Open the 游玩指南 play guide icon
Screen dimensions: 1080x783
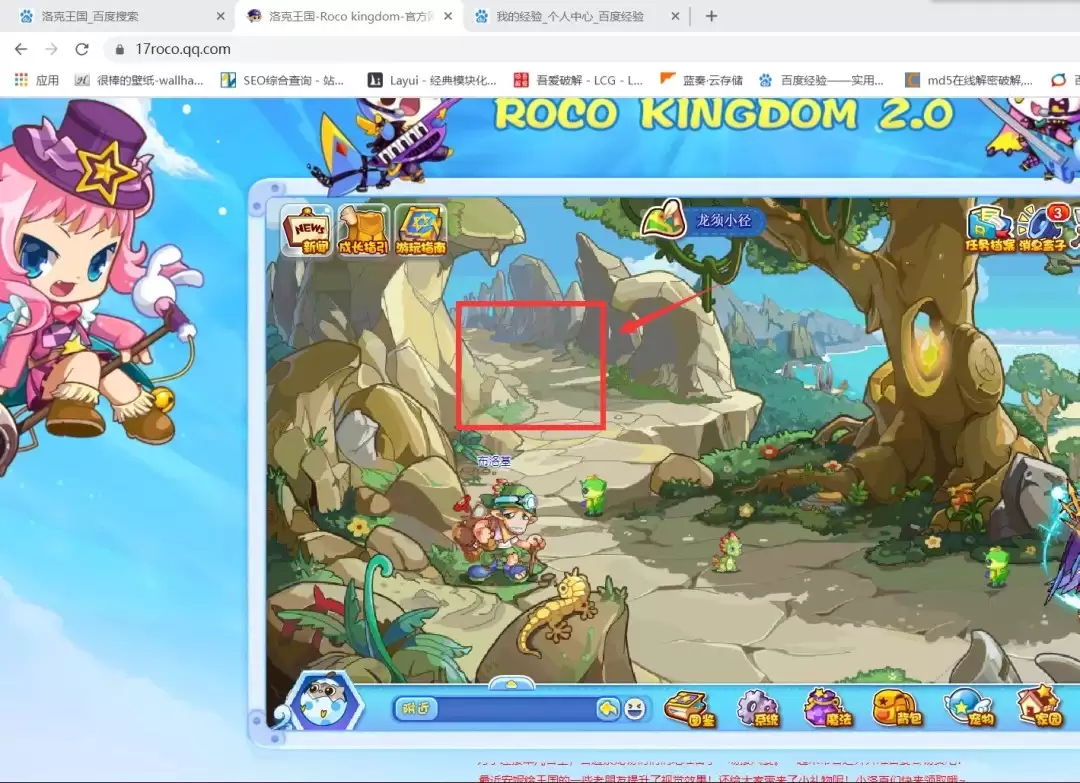[x=420, y=229]
